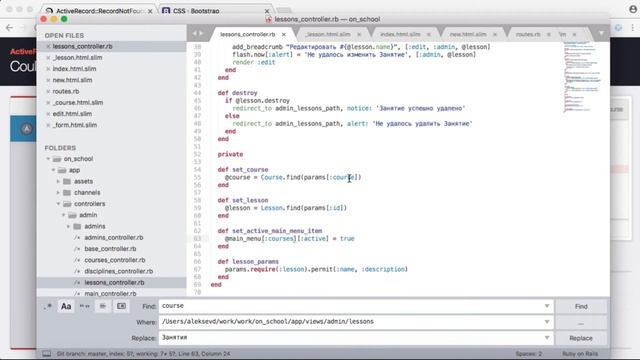Open the tab list dropdown arrow
This screenshot has height=360, width=640.
point(601,33)
